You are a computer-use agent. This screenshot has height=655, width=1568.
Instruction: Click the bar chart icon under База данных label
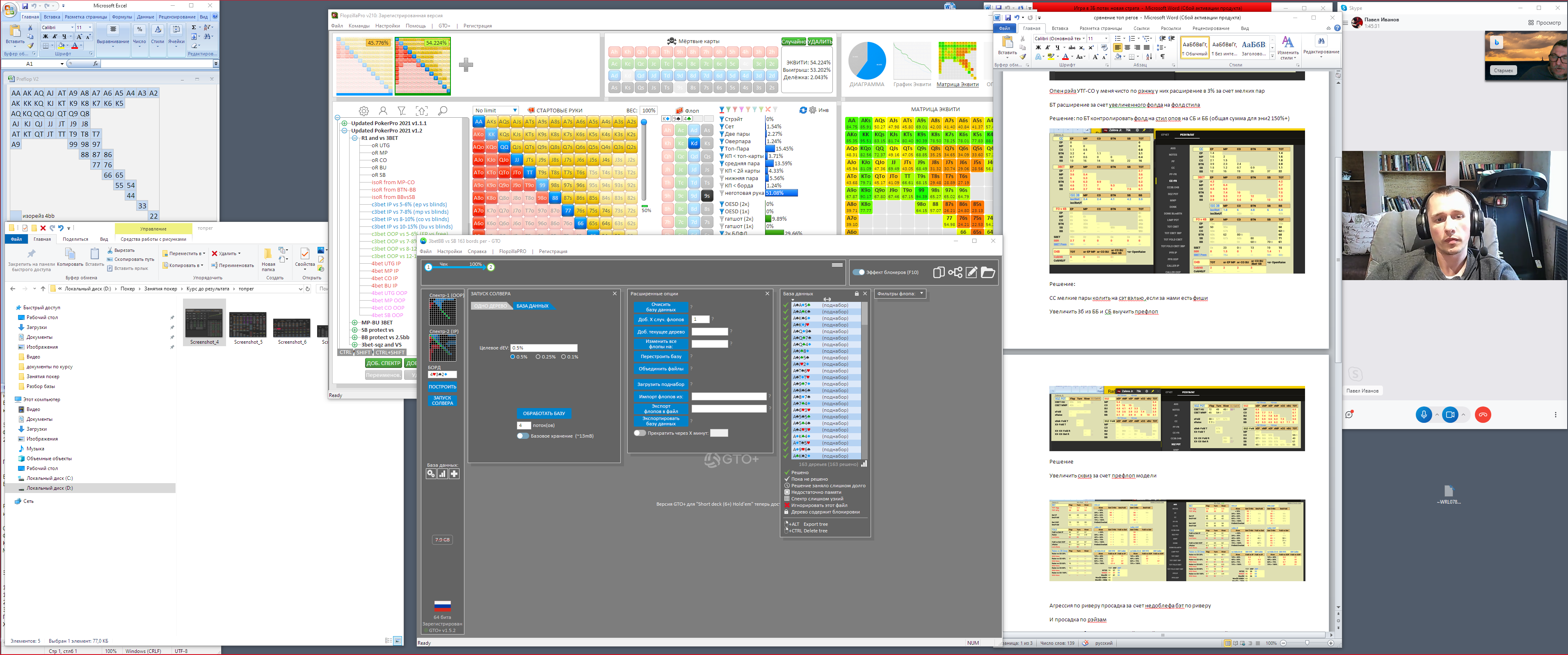[443, 474]
